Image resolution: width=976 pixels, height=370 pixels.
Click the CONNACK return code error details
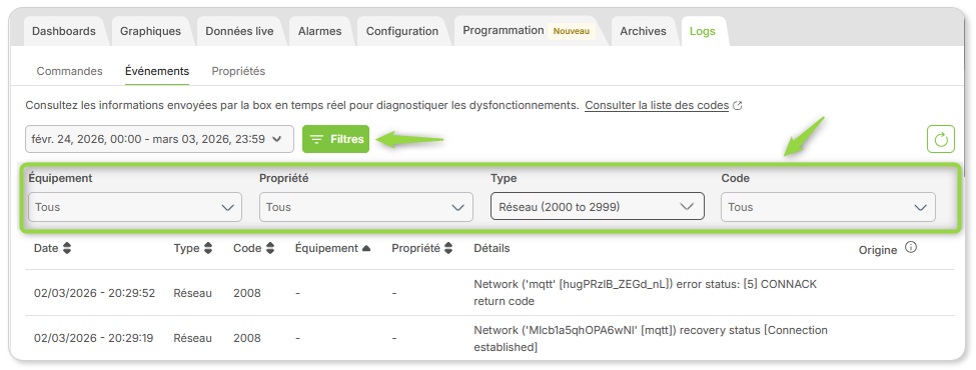click(x=645, y=293)
